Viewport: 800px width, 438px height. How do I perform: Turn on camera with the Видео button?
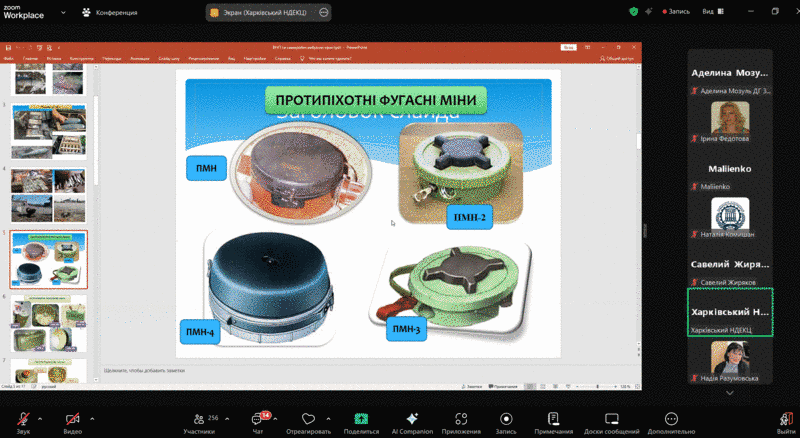tap(72, 423)
